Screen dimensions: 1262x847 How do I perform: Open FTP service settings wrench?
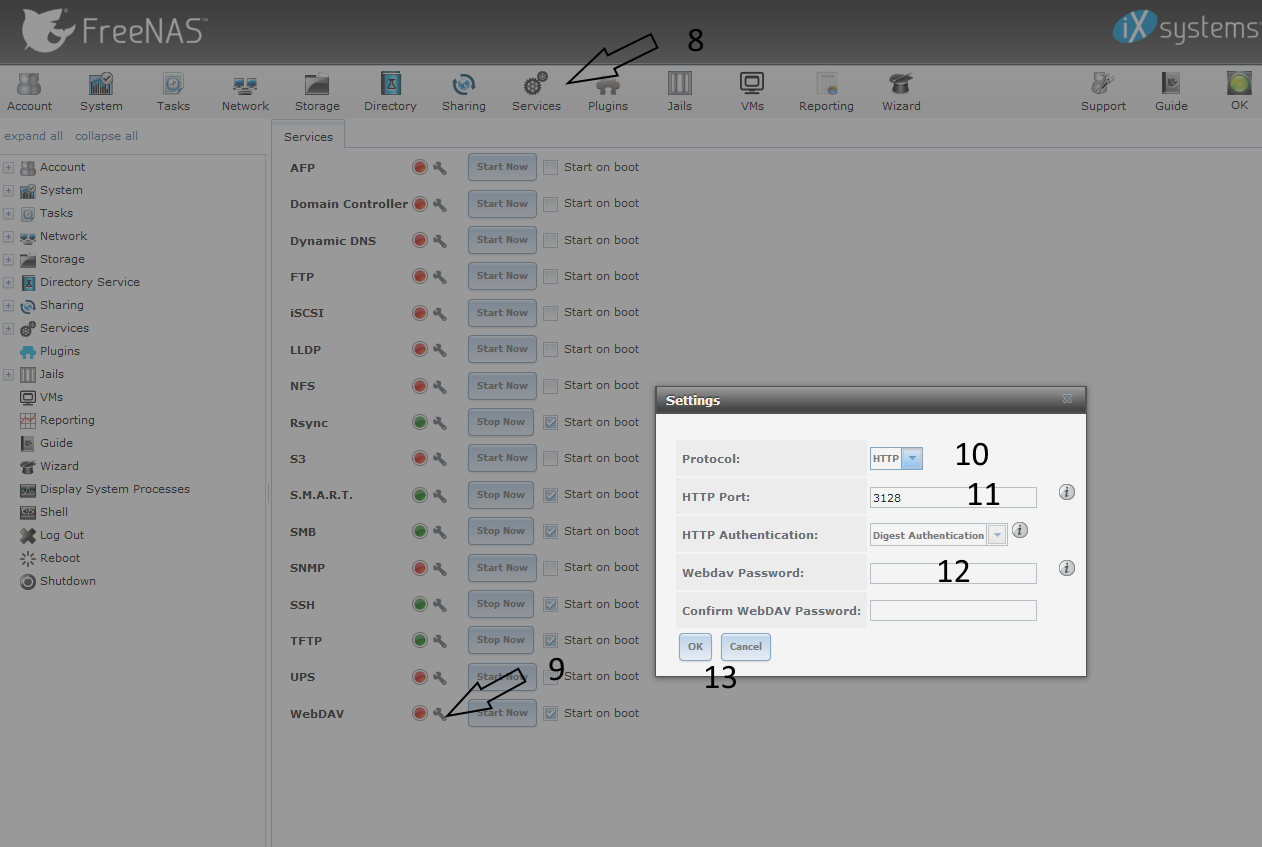point(439,277)
